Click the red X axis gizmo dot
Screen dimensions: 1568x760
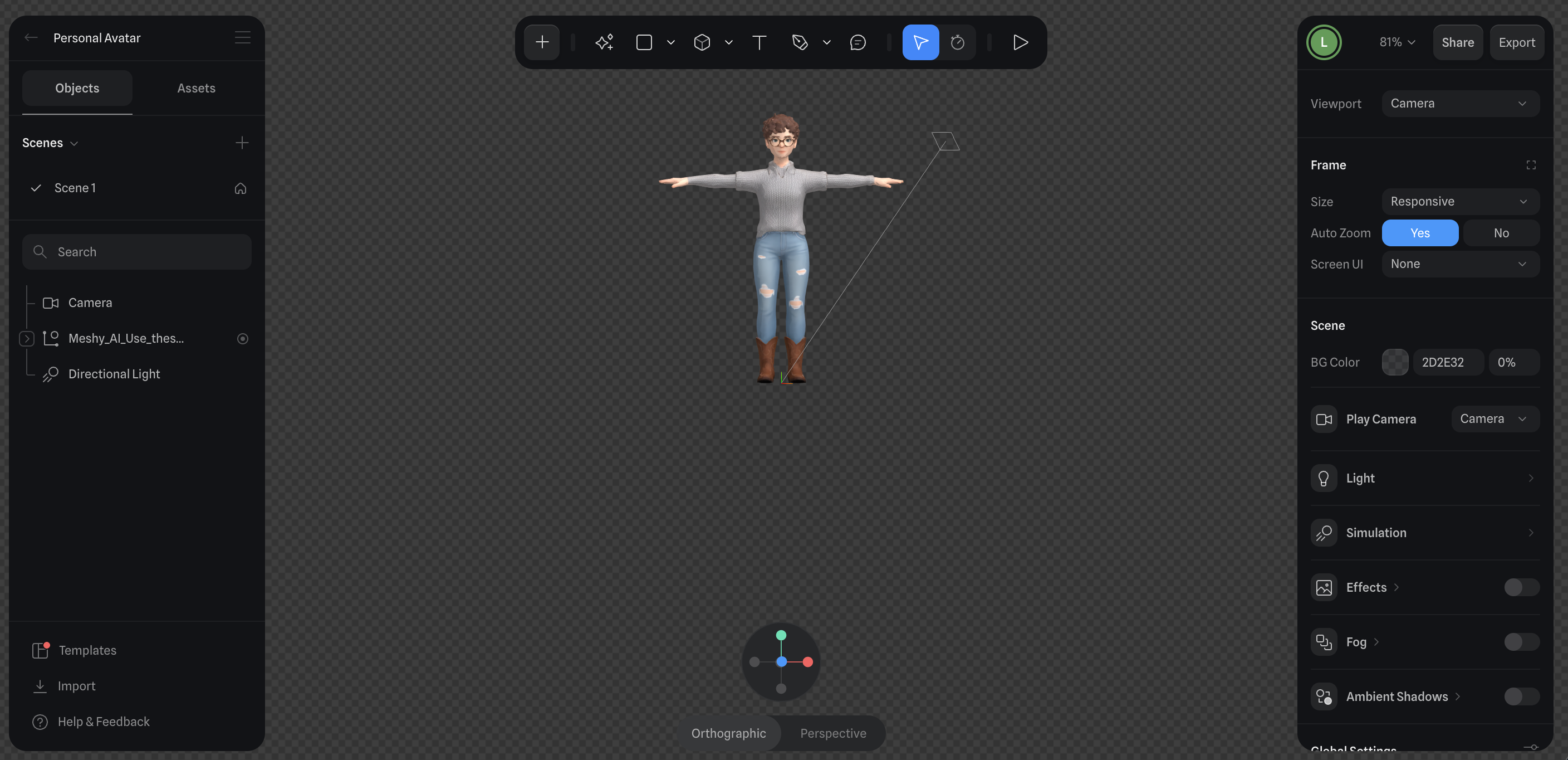pos(808,662)
